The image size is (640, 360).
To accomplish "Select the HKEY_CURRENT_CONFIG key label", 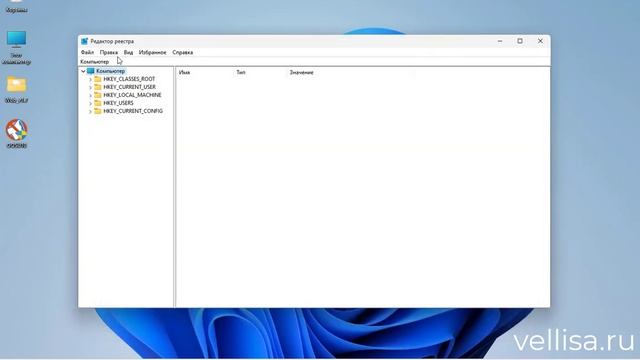I will point(133,111).
